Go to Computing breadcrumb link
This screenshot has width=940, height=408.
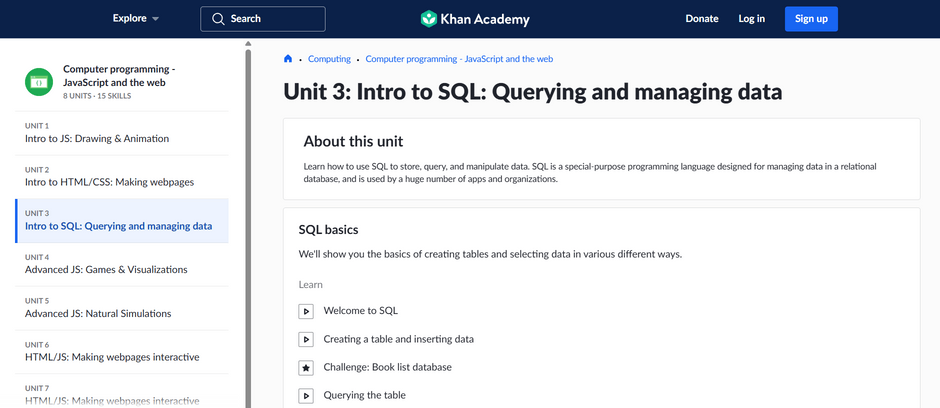[x=329, y=59]
